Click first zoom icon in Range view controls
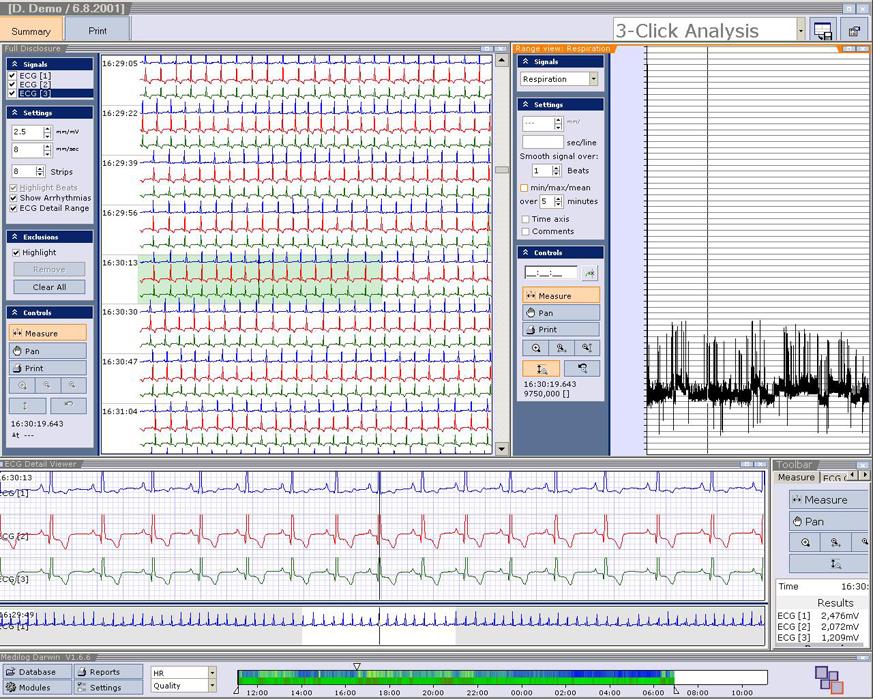 (535, 348)
